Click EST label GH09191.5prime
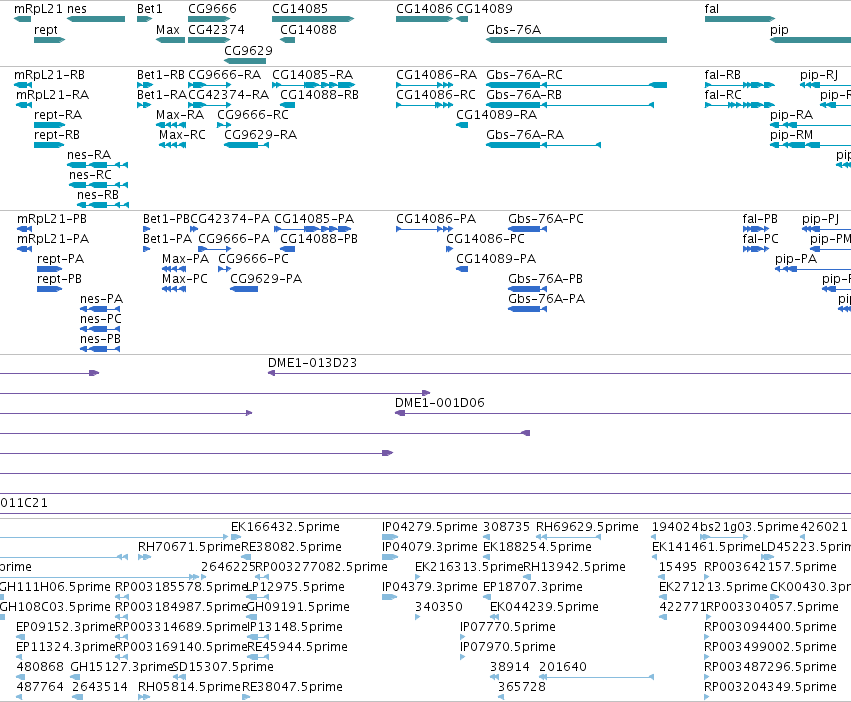Image resolution: width=851 pixels, height=702 pixels. tap(298, 607)
